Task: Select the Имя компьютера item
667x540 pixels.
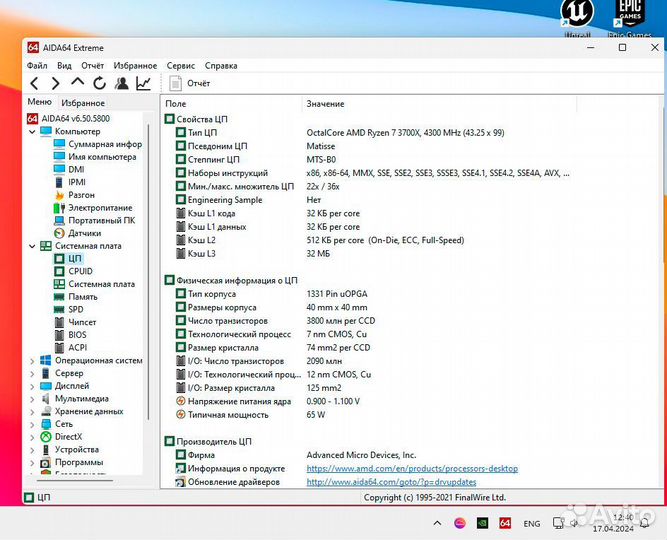Action: (102, 157)
